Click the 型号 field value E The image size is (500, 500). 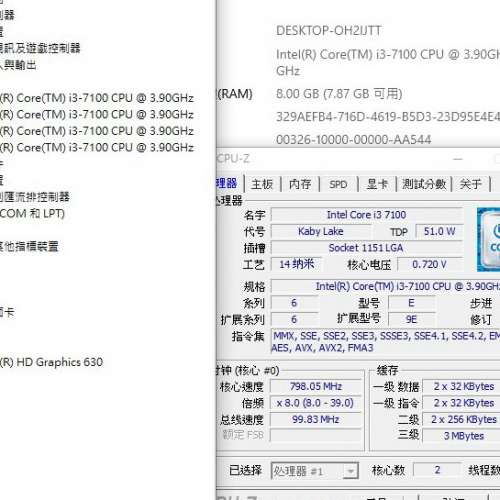click(411, 303)
